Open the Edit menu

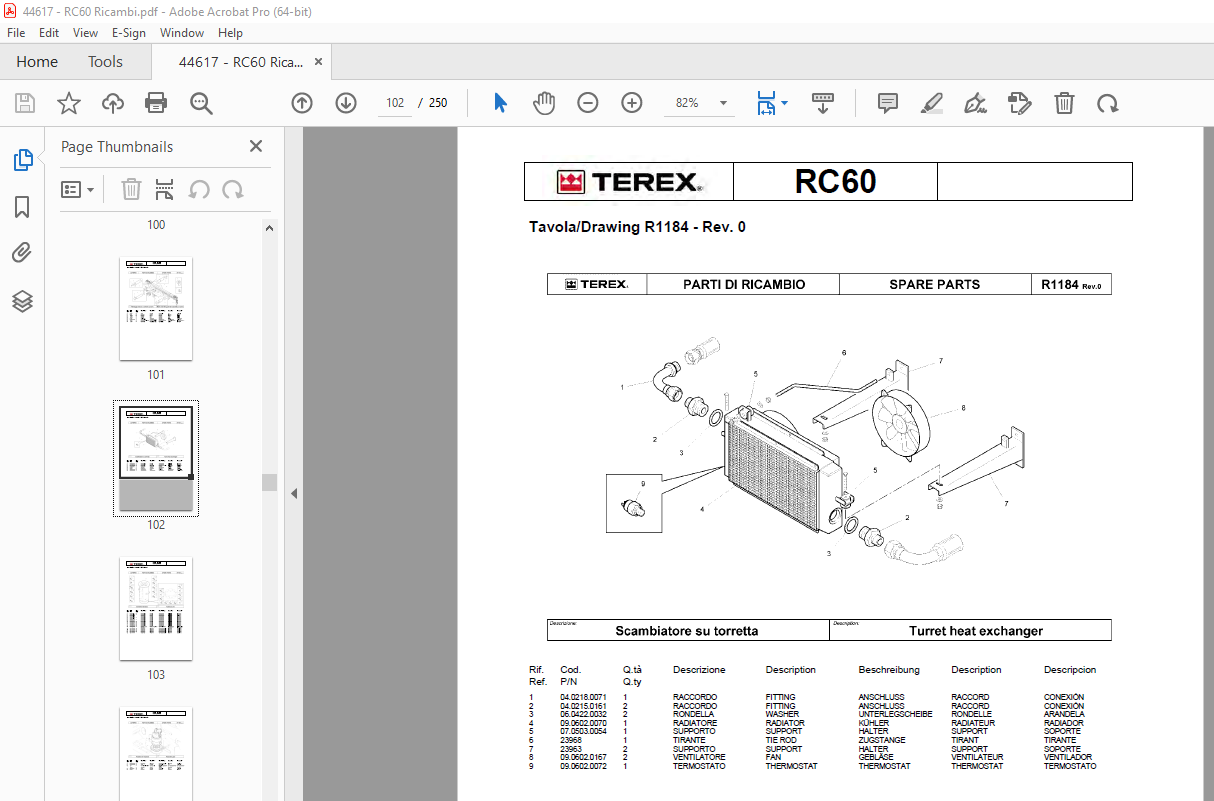pos(49,33)
